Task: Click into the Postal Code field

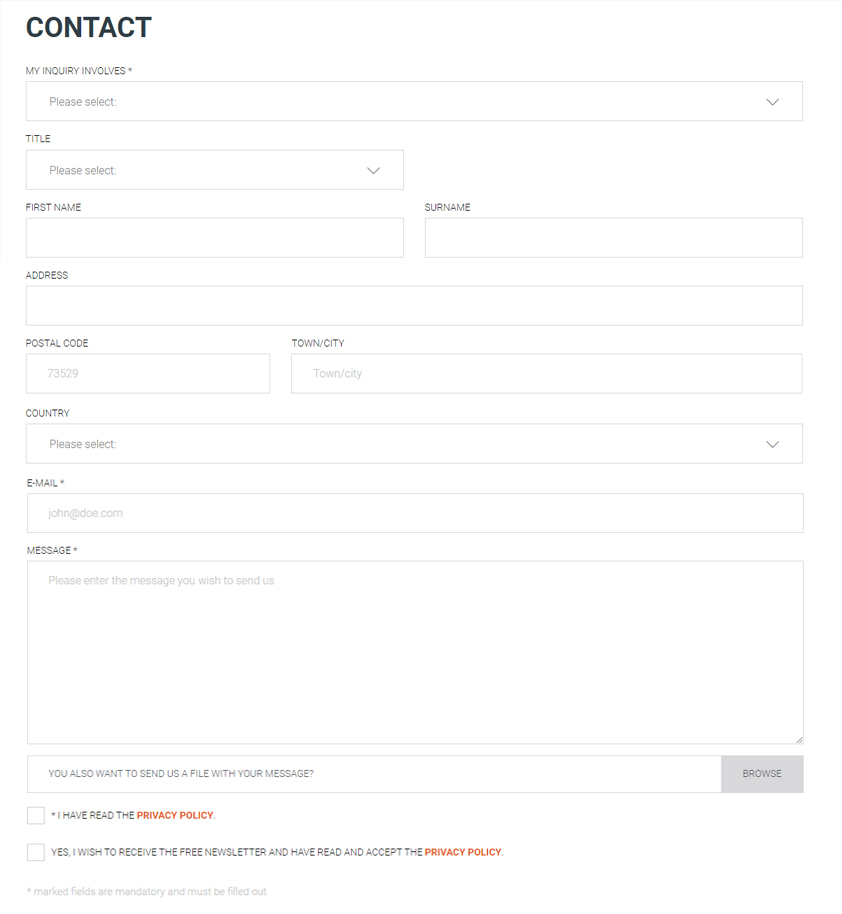Action: 148,374
